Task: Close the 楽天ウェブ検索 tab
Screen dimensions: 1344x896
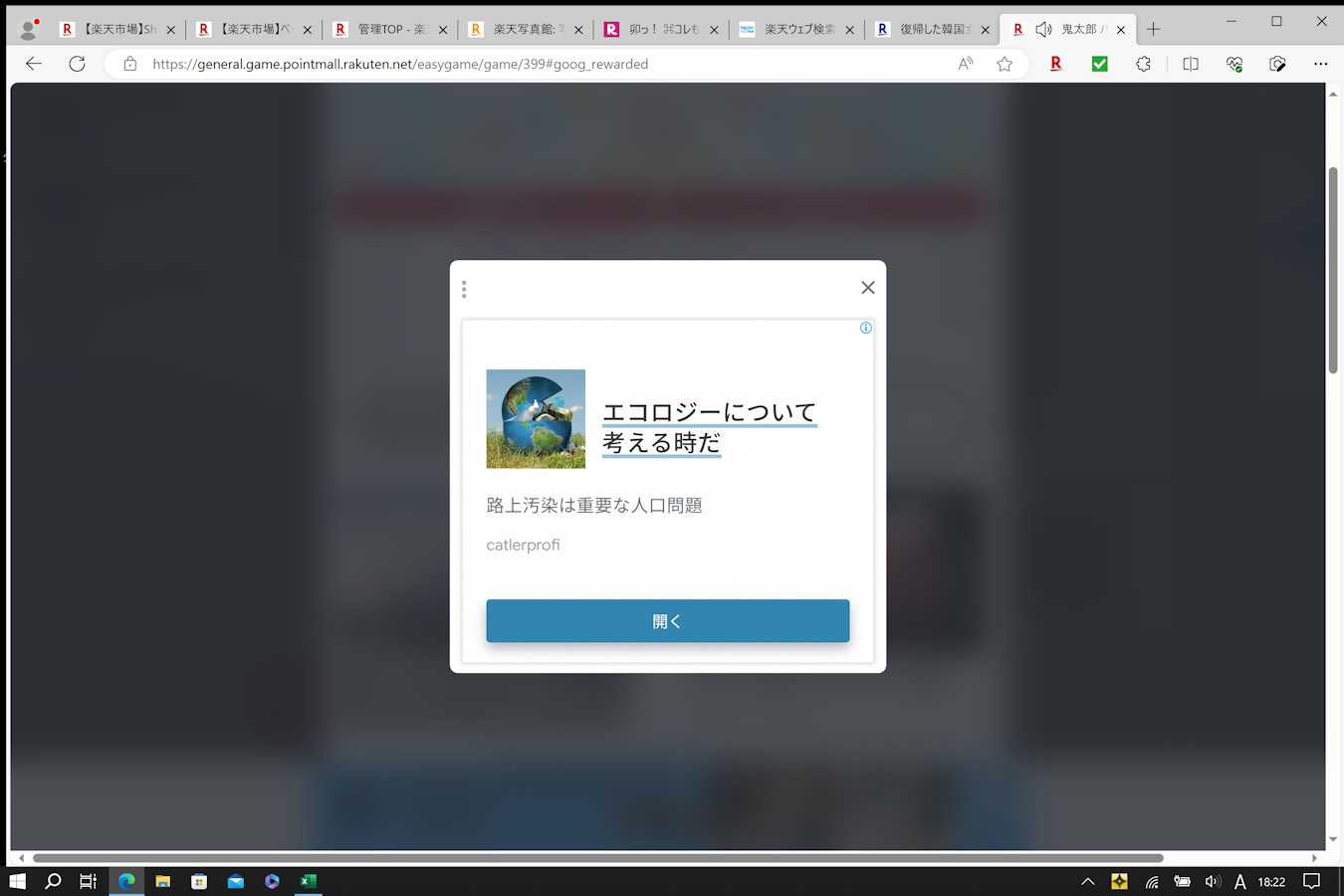Action: click(x=849, y=30)
